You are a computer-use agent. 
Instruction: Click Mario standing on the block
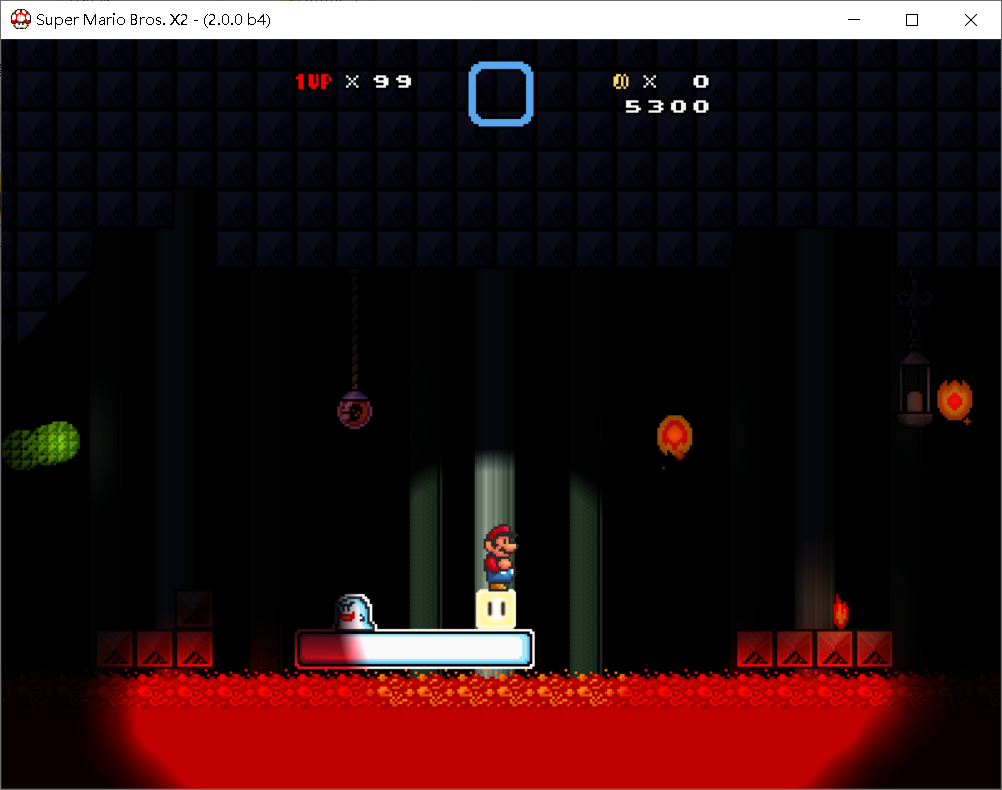point(500,557)
